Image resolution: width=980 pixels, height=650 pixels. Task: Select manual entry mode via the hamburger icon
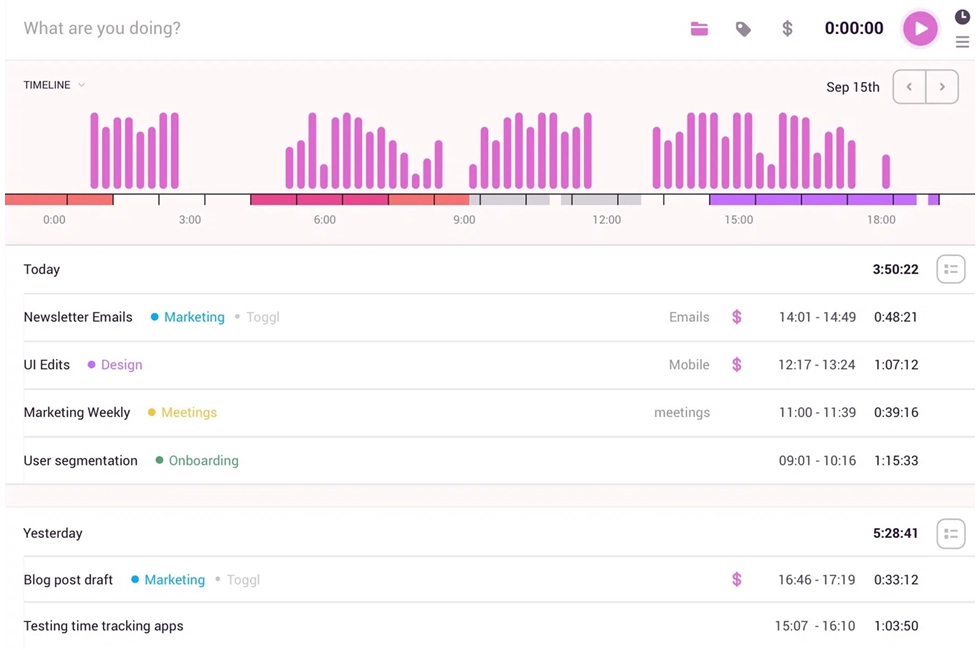960,42
